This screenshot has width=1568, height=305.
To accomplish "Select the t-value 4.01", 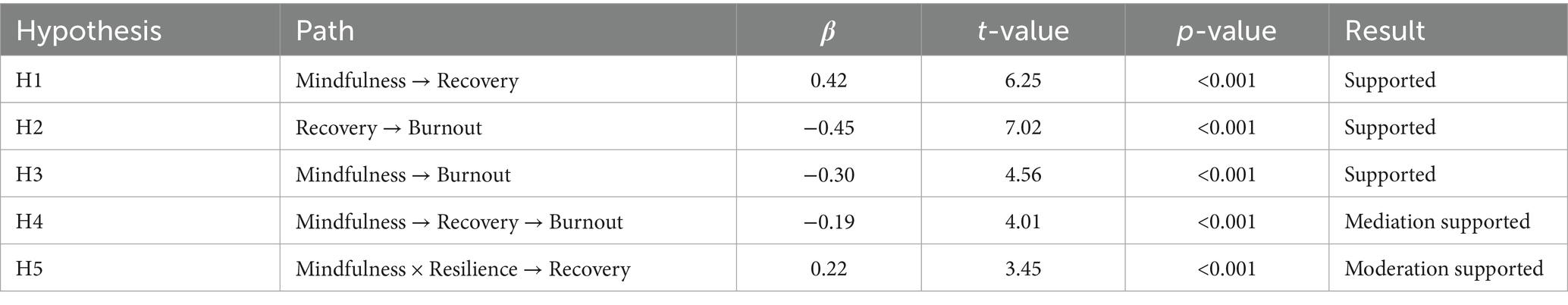I will click(x=1023, y=222).
